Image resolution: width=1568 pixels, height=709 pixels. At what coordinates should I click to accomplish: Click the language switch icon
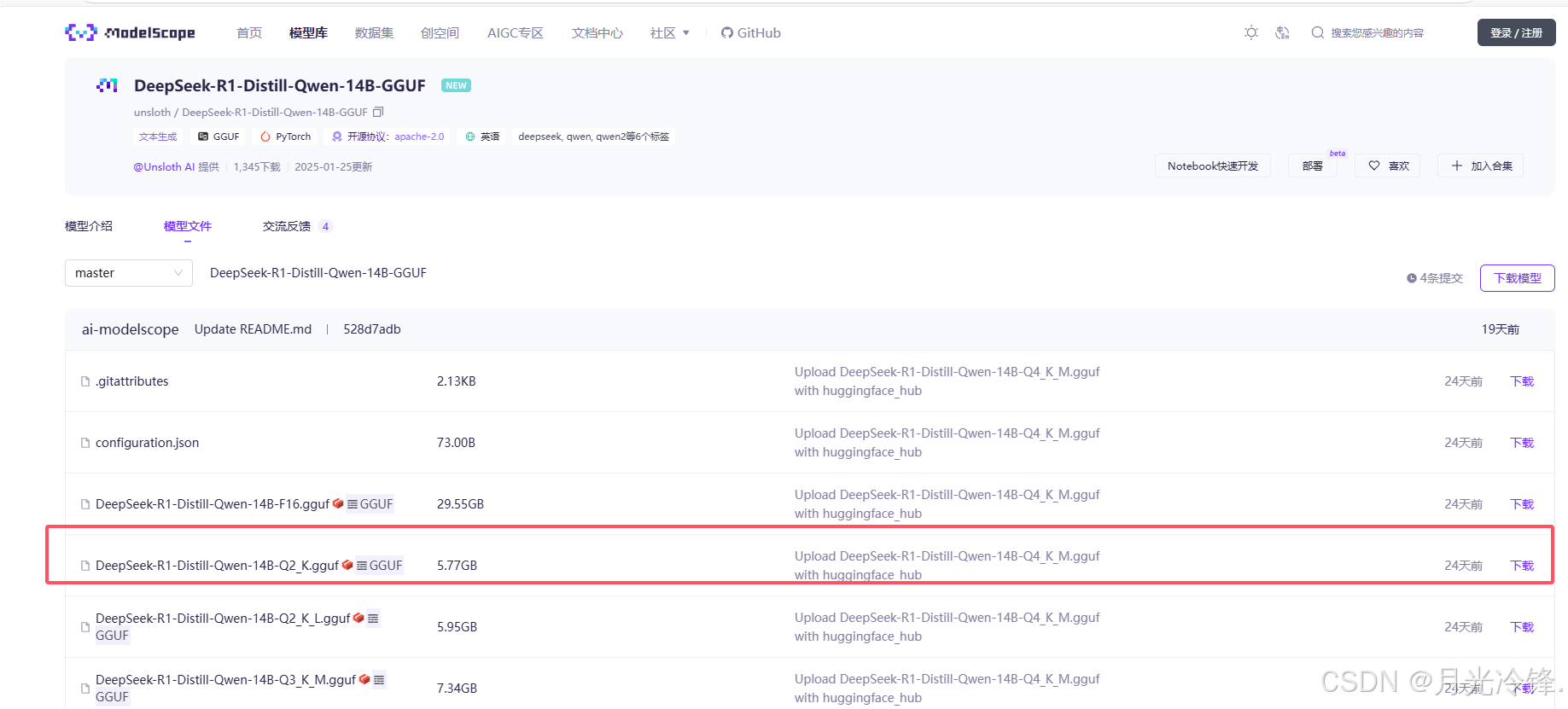[x=1282, y=32]
